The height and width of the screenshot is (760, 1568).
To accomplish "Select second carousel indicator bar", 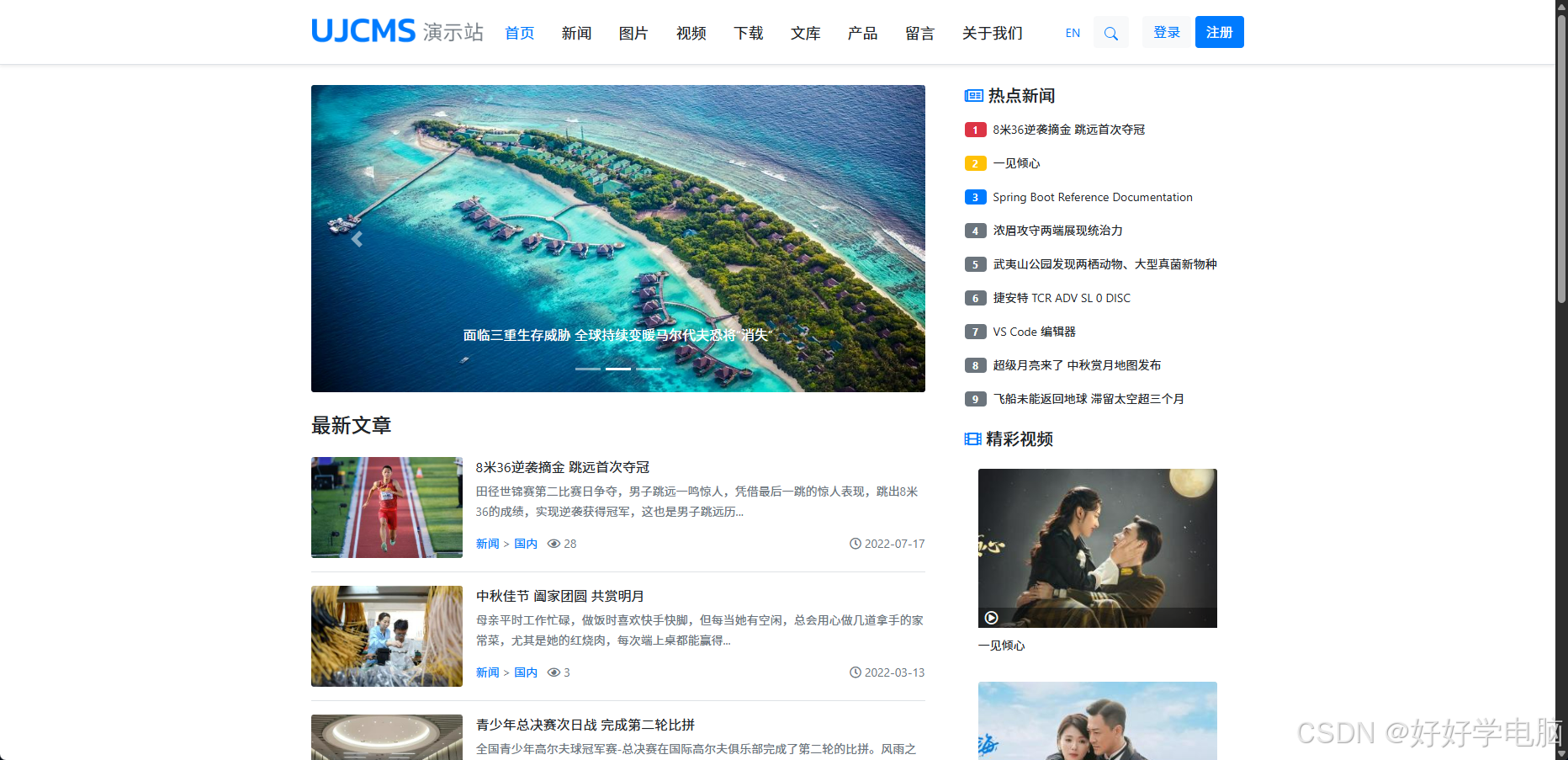I will [618, 369].
